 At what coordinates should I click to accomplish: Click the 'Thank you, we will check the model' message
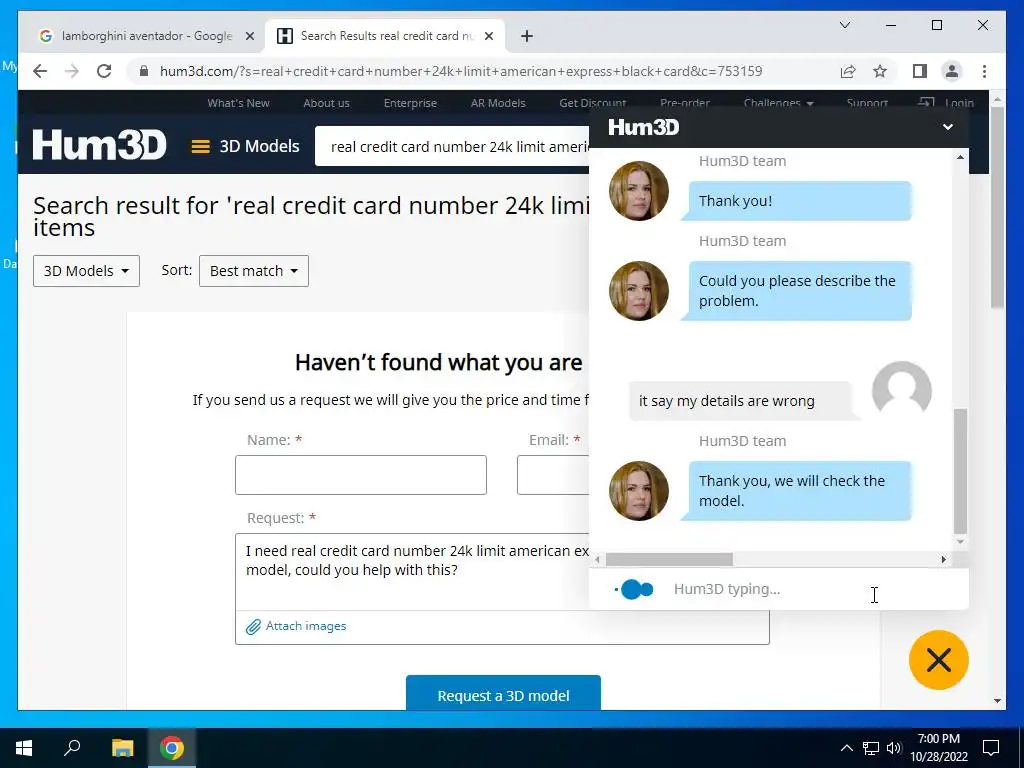796,490
